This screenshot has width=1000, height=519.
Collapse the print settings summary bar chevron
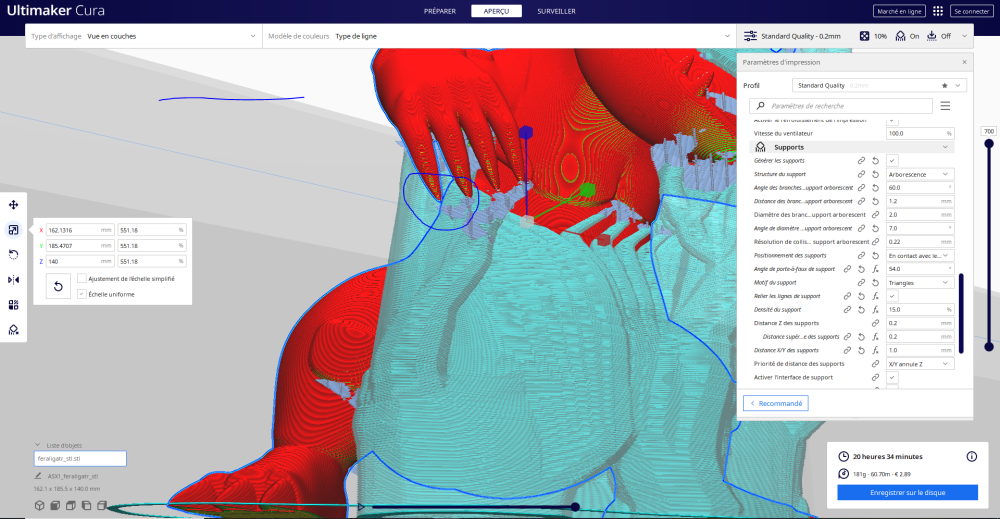click(x=964, y=36)
